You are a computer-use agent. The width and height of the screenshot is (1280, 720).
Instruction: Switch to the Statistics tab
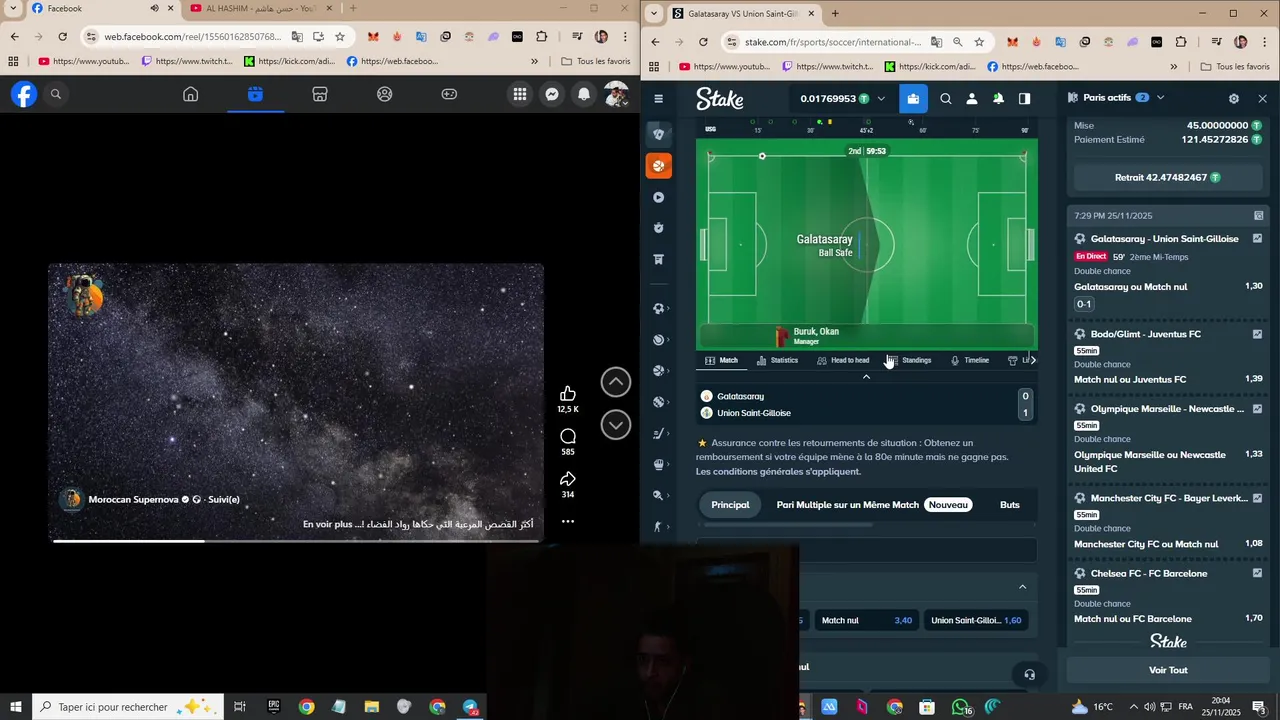click(777, 360)
